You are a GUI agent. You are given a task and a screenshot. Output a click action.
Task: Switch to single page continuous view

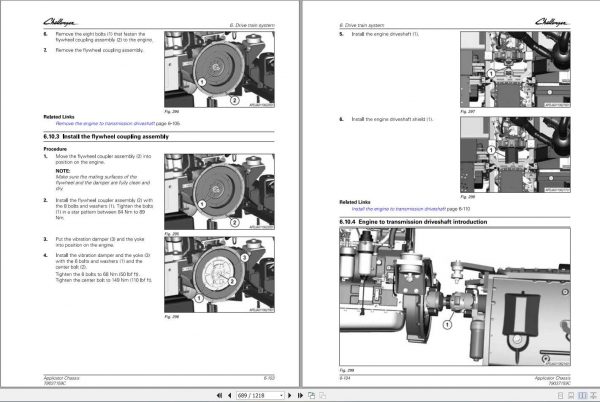point(571,395)
